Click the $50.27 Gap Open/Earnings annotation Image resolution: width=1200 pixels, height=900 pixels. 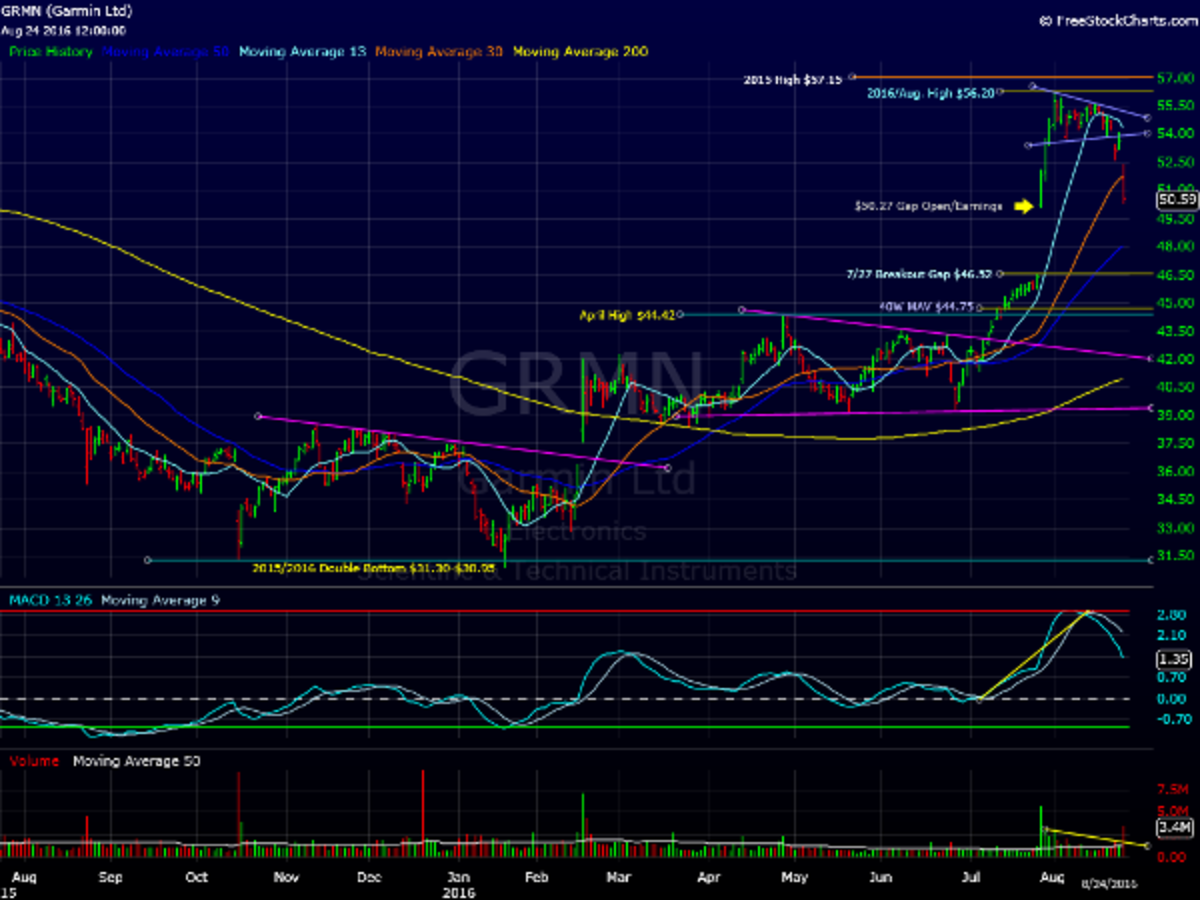coord(928,206)
